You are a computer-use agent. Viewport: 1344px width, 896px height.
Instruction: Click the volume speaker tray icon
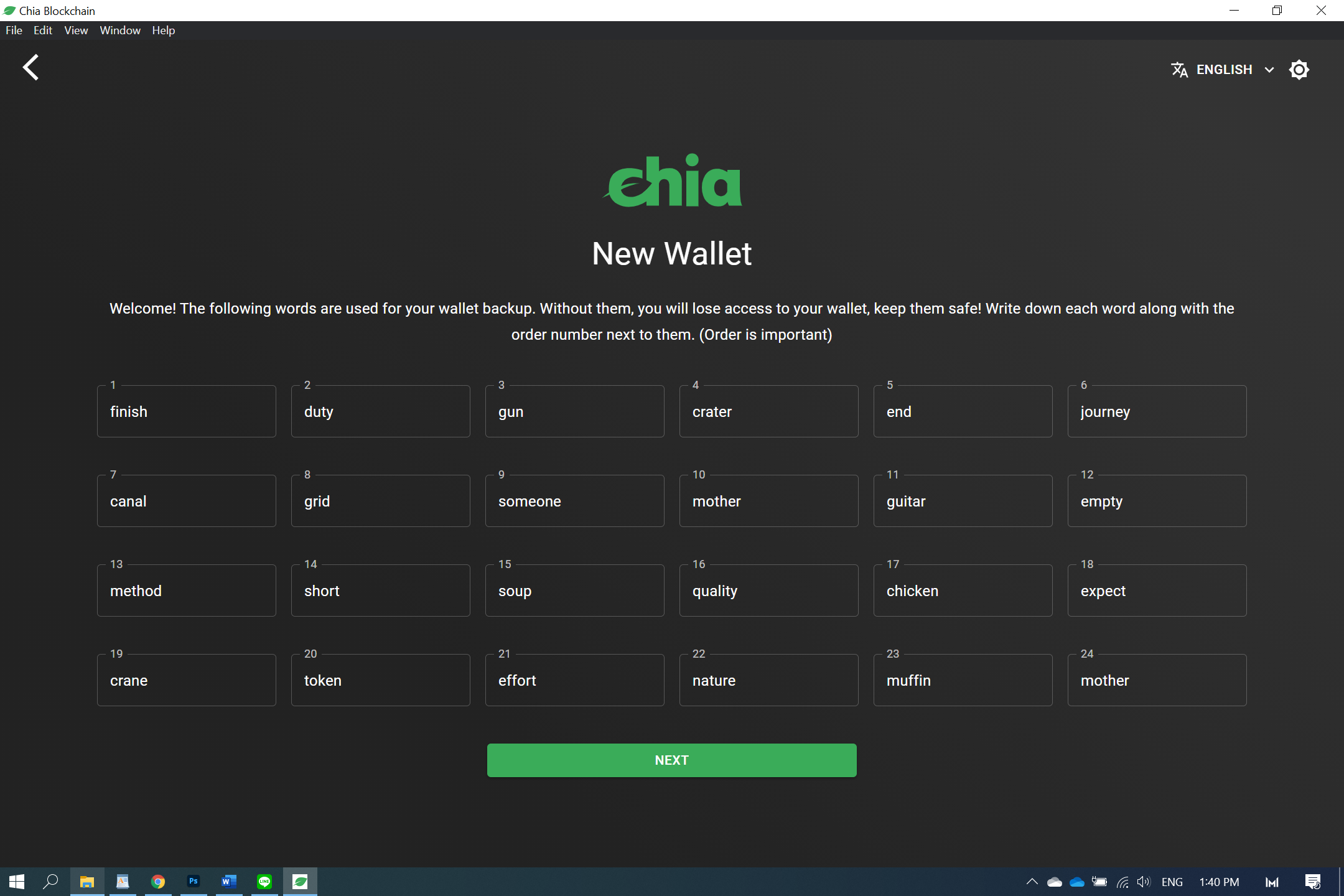coord(1144,882)
